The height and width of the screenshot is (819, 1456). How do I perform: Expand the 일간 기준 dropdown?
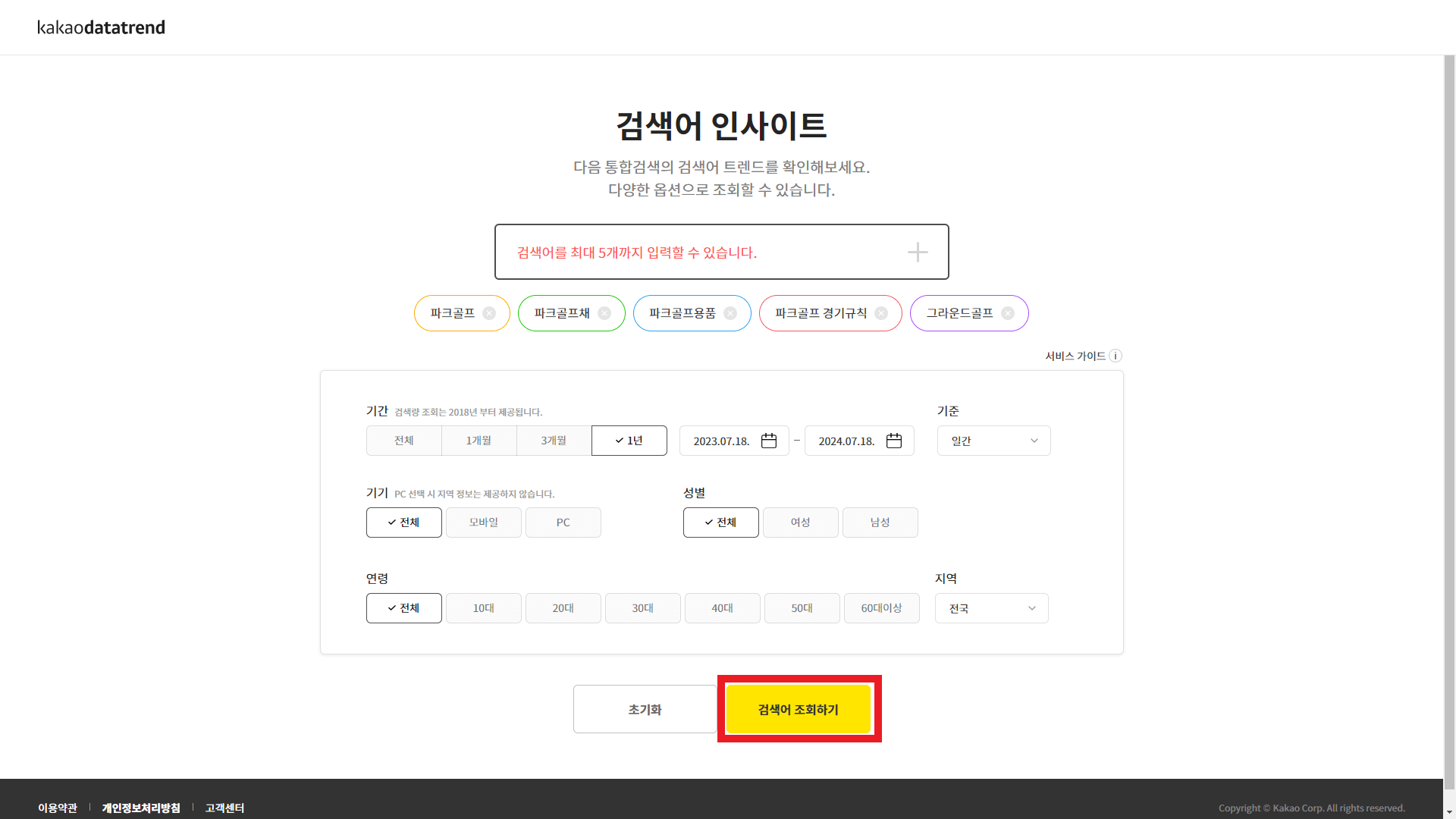(x=993, y=441)
